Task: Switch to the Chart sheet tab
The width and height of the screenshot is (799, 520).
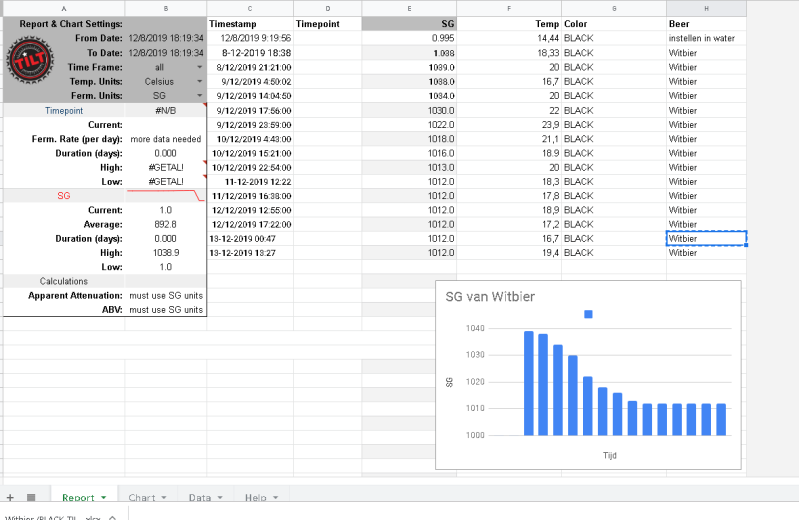Action: pos(141,497)
